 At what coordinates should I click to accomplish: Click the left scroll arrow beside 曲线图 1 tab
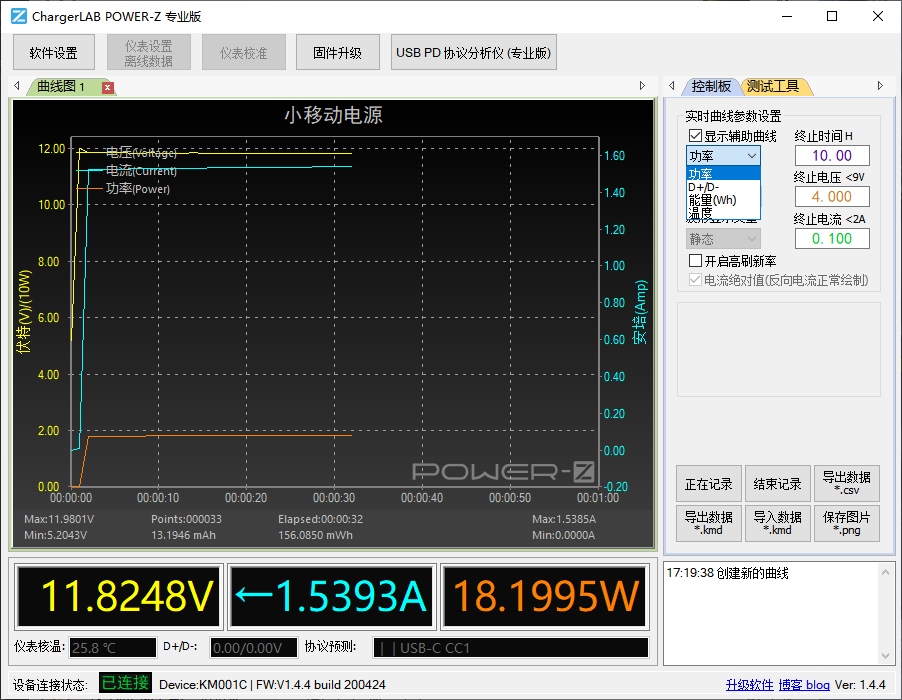tap(16, 86)
